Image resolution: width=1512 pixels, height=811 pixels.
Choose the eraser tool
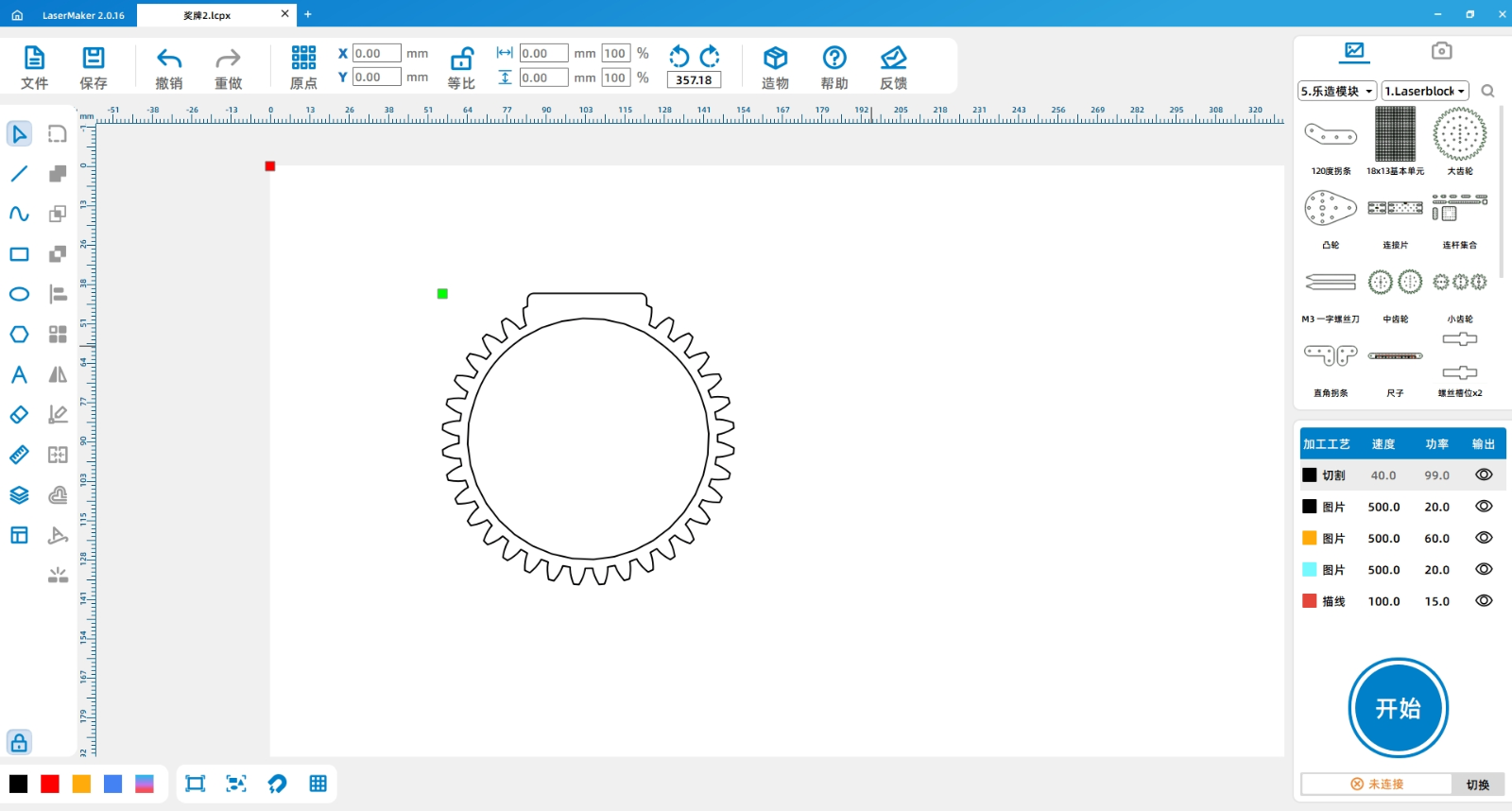(x=19, y=415)
